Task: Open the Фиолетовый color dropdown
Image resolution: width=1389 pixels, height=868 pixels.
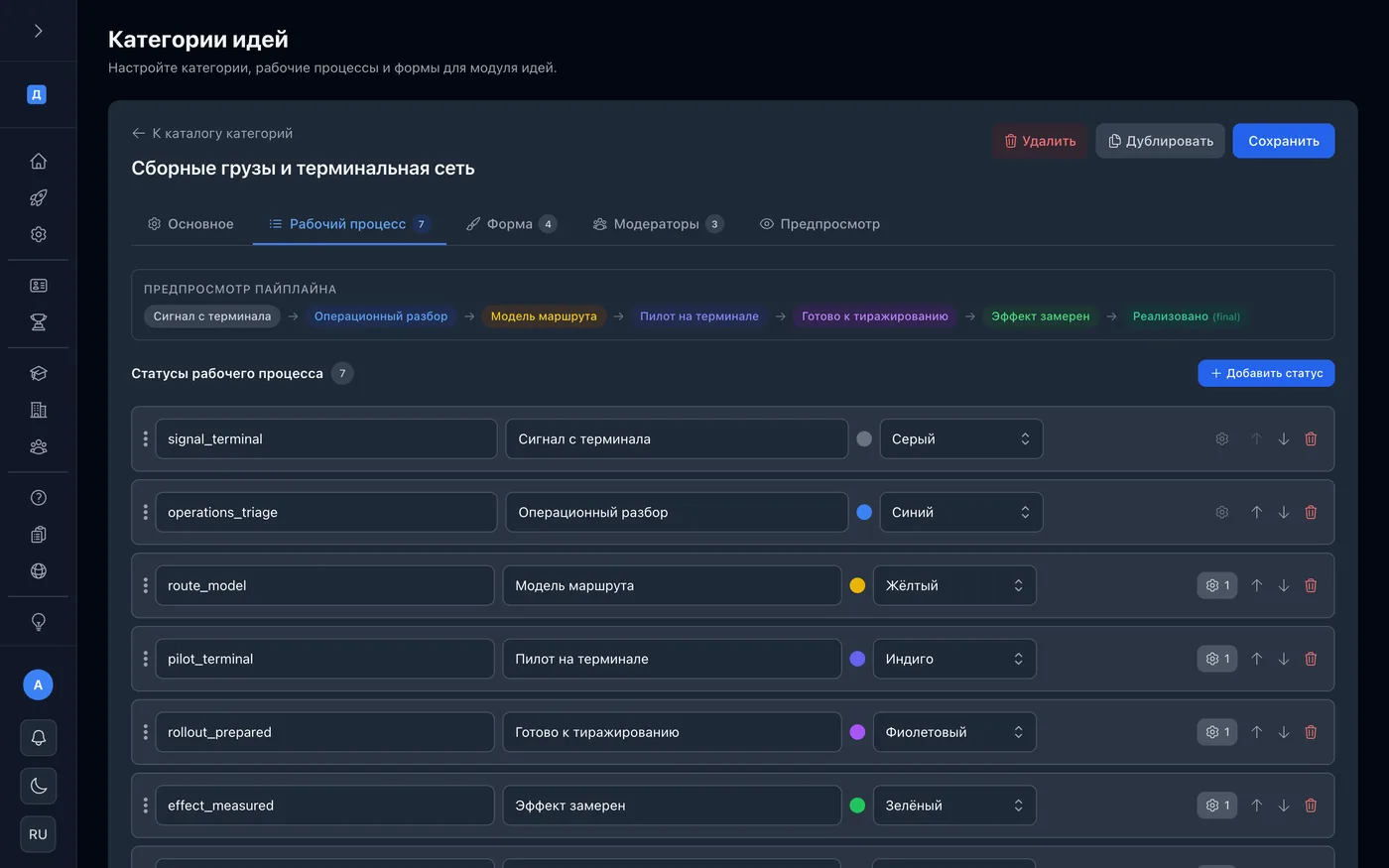Action: pyautogui.click(x=954, y=732)
